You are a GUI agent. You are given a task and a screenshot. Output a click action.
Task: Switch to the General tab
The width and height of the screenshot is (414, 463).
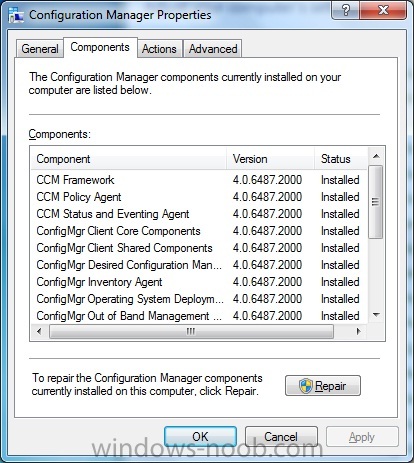point(40,49)
